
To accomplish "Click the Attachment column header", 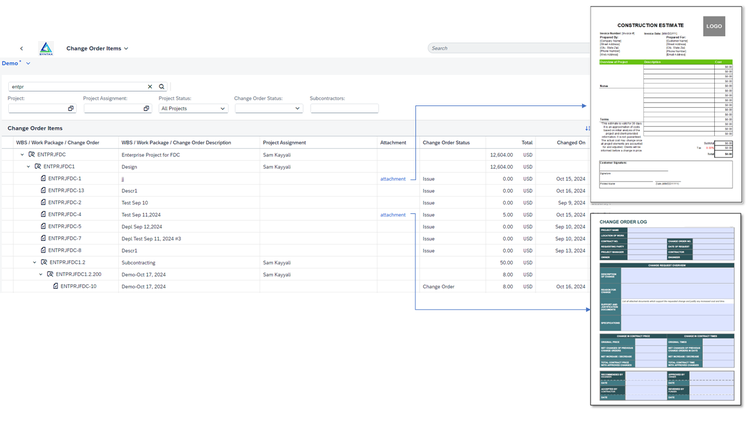I will coord(393,143).
